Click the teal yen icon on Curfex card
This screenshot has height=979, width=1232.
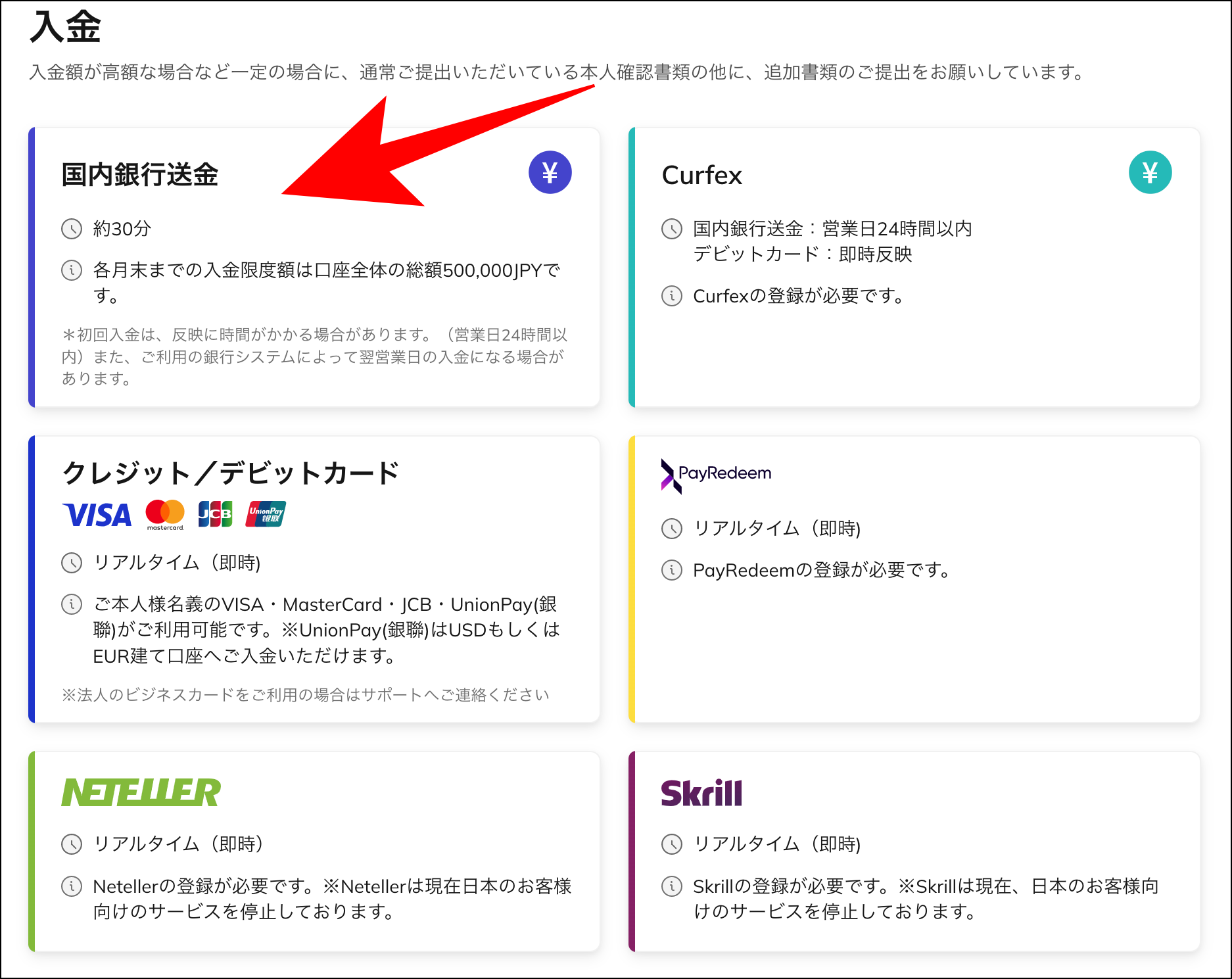1149,172
